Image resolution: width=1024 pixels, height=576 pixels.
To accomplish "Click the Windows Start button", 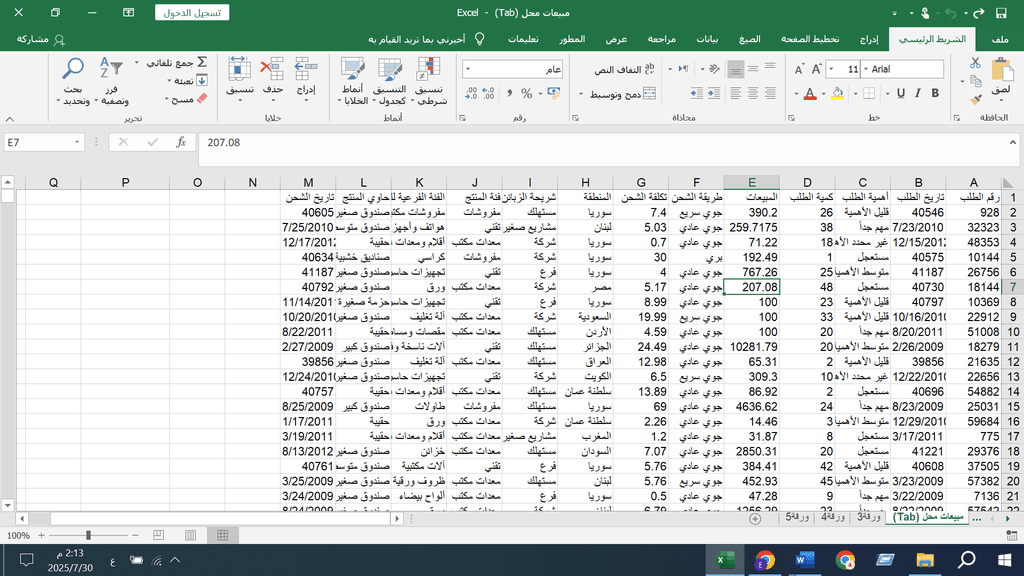I will point(1004,560).
